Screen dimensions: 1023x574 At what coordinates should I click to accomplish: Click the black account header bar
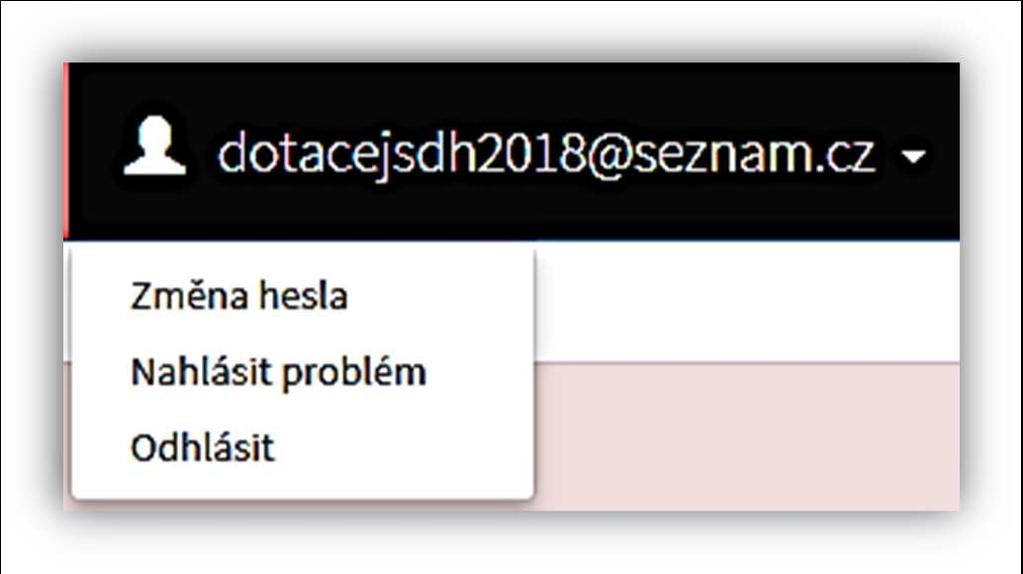click(x=514, y=151)
